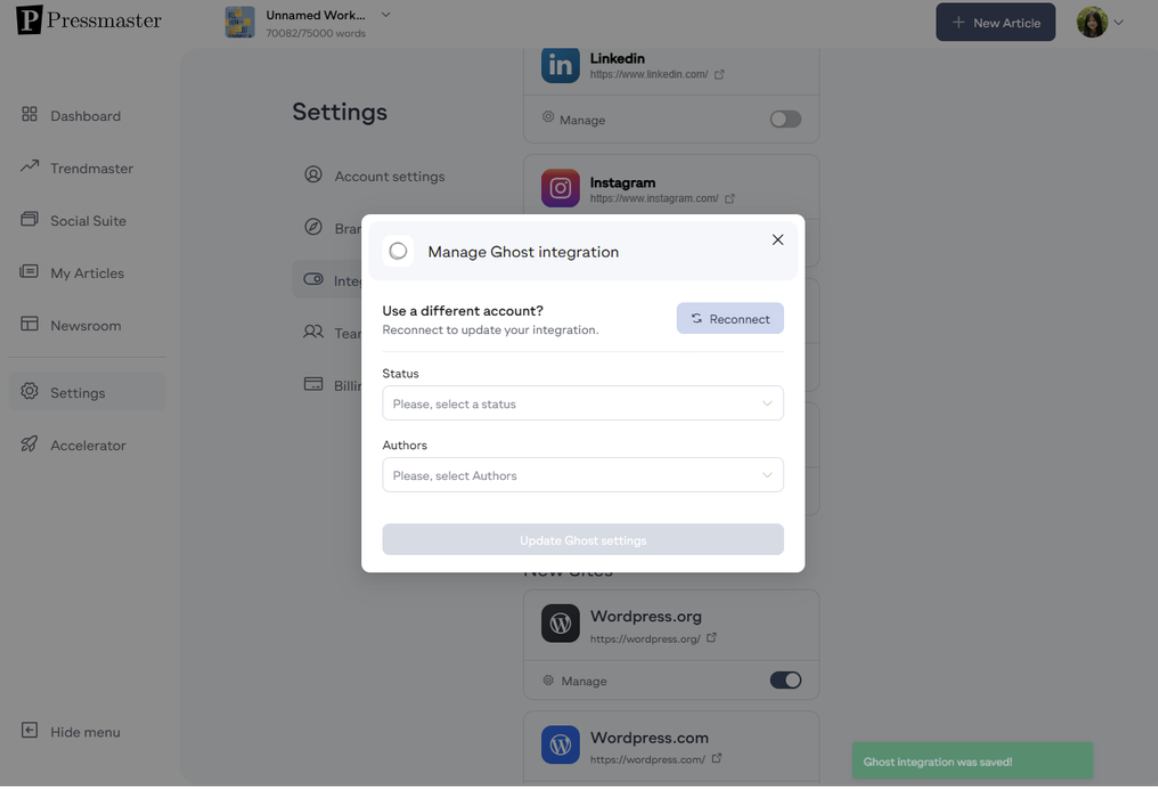
Task: Open LinkedIn external link icon
Action: [719, 75]
